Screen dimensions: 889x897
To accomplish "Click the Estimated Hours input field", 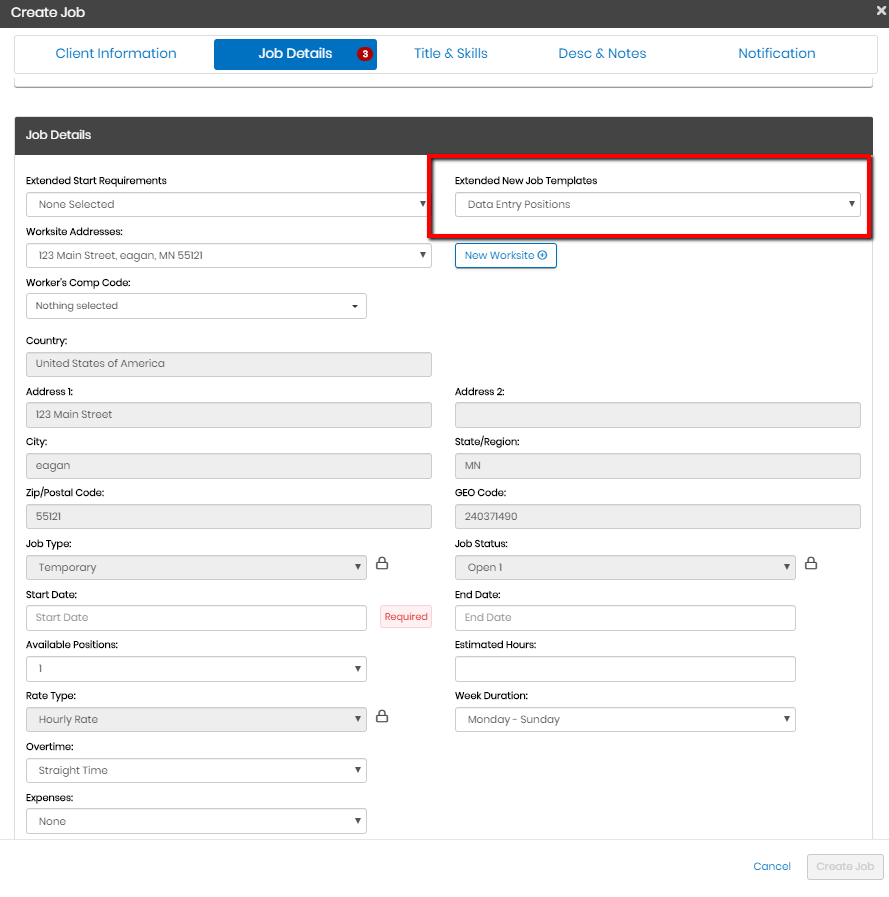I will (625, 669).
